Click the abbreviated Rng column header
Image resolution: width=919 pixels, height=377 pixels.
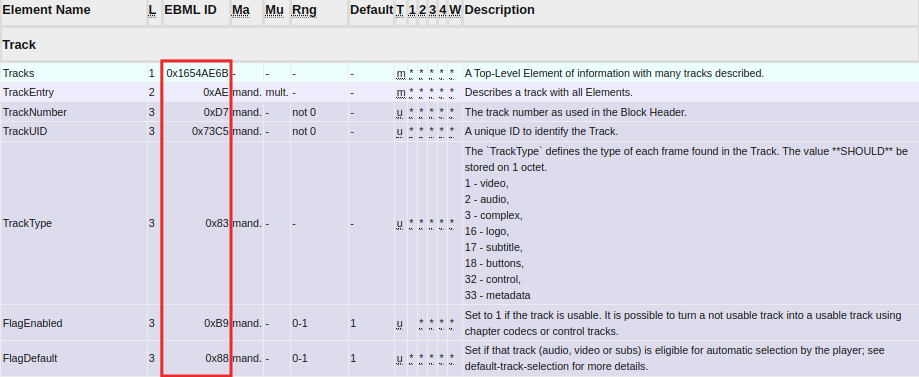click(x=304, y=10)
